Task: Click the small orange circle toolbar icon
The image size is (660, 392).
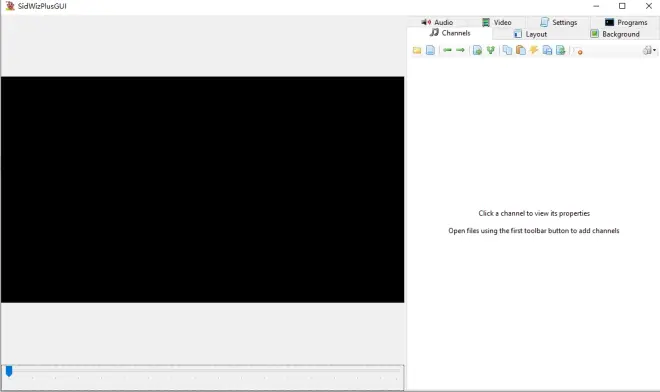Action: (x=580, y=52)
